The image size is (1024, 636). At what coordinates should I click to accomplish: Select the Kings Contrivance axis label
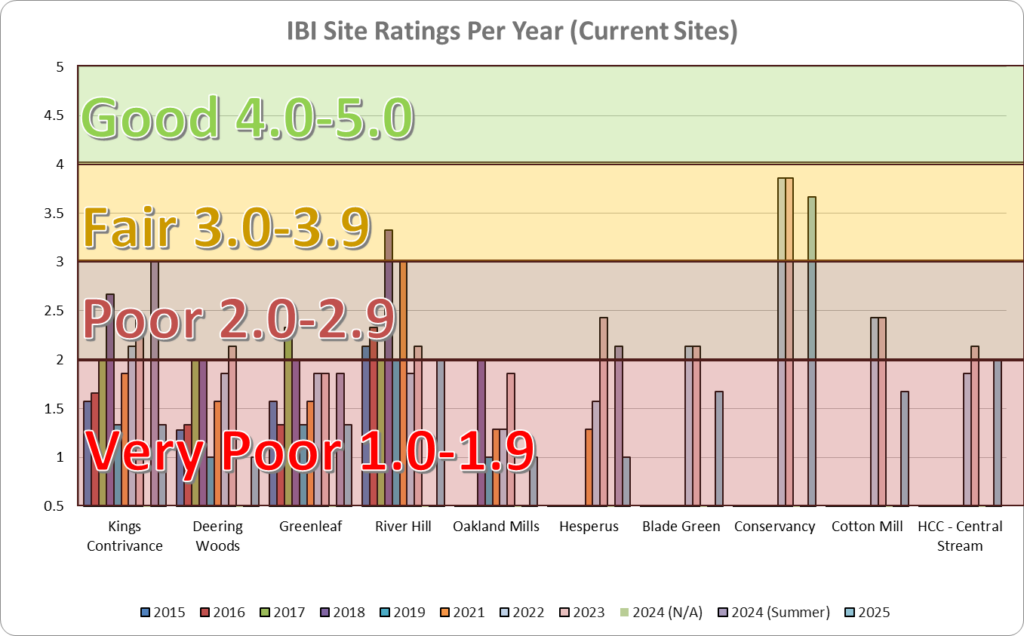(124, 535)
